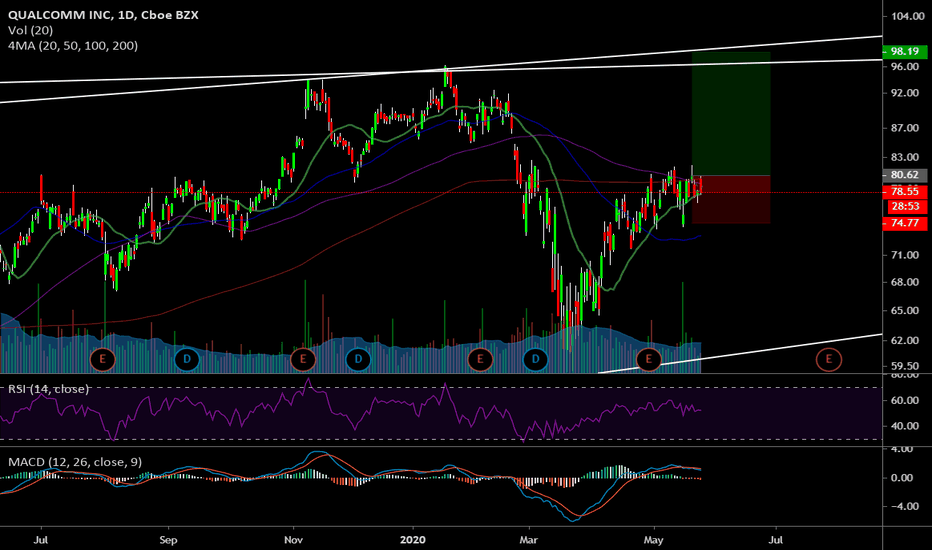Click the 83.00 price axis label

pos(905,158)
